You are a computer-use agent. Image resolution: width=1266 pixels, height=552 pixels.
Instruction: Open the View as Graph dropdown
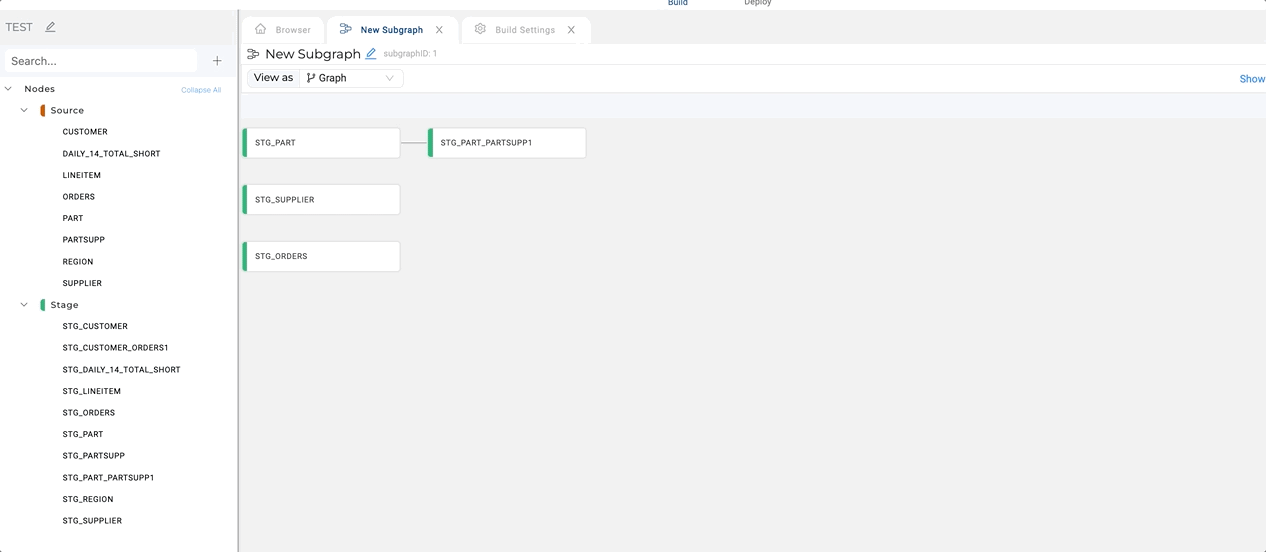tap(351, 78)
